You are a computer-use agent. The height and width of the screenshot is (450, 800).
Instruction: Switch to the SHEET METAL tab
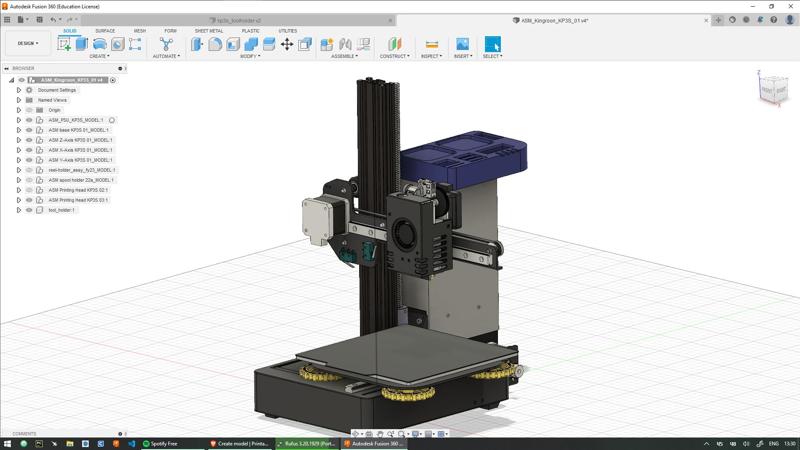pos(209,31)
